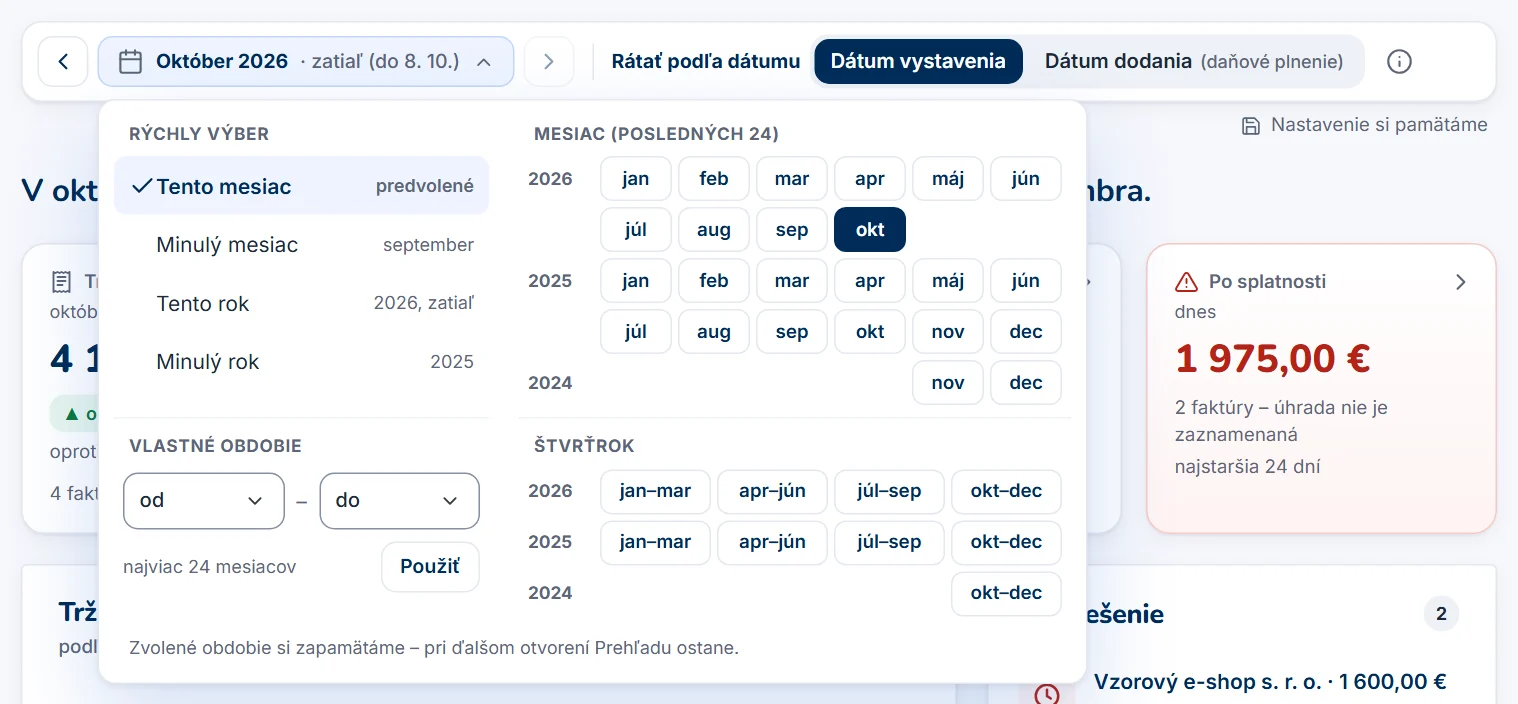
Task: Go to next period with right arrow
Action: (x=548, y=62)
